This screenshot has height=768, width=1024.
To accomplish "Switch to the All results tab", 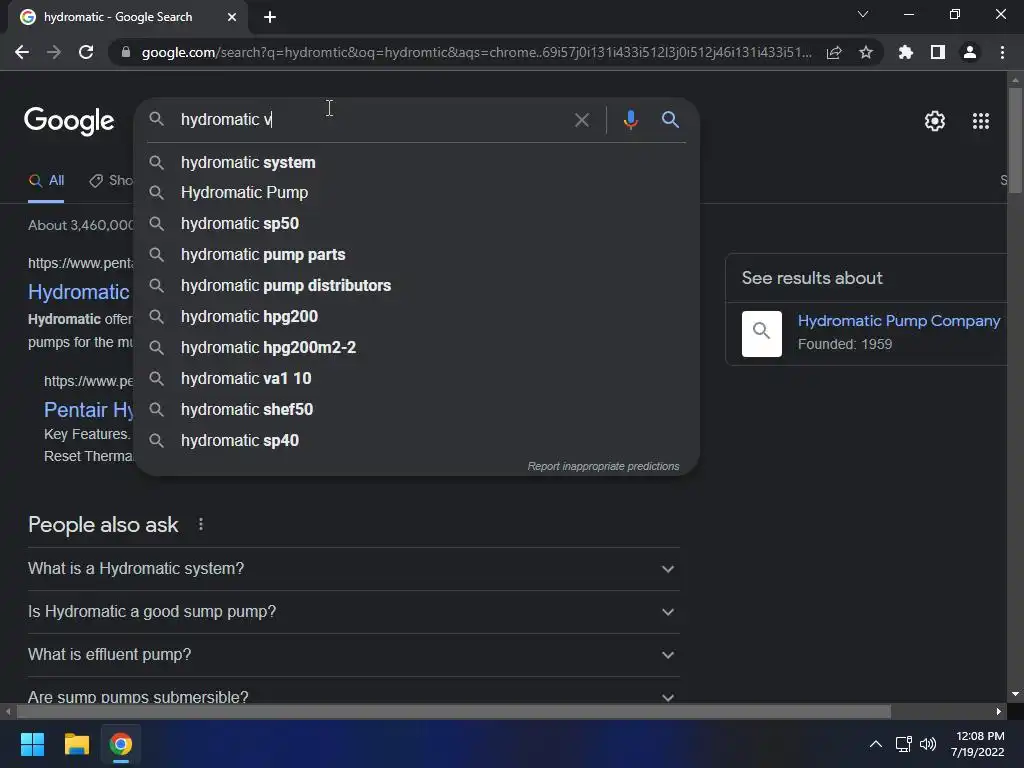I will [x=46, y=181].
